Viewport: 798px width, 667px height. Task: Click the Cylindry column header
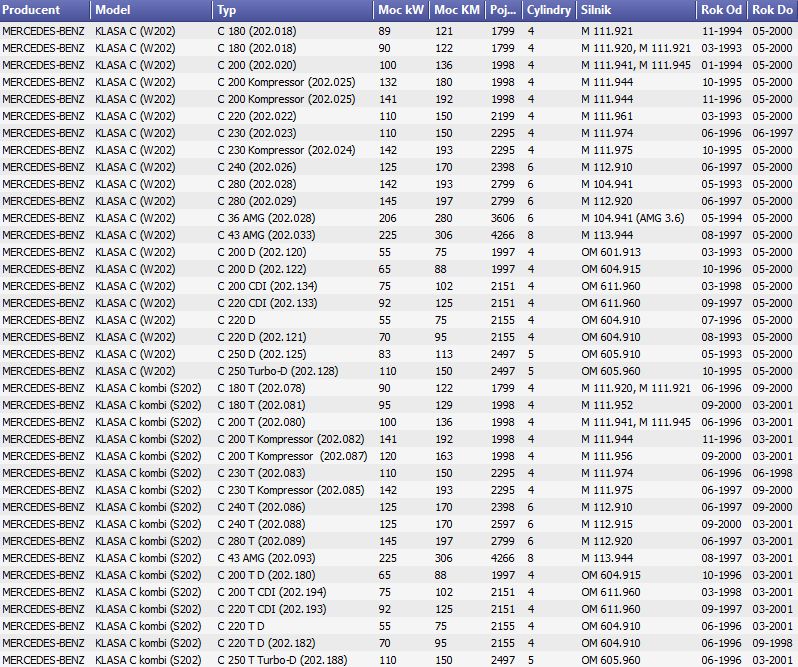[549, 10]
